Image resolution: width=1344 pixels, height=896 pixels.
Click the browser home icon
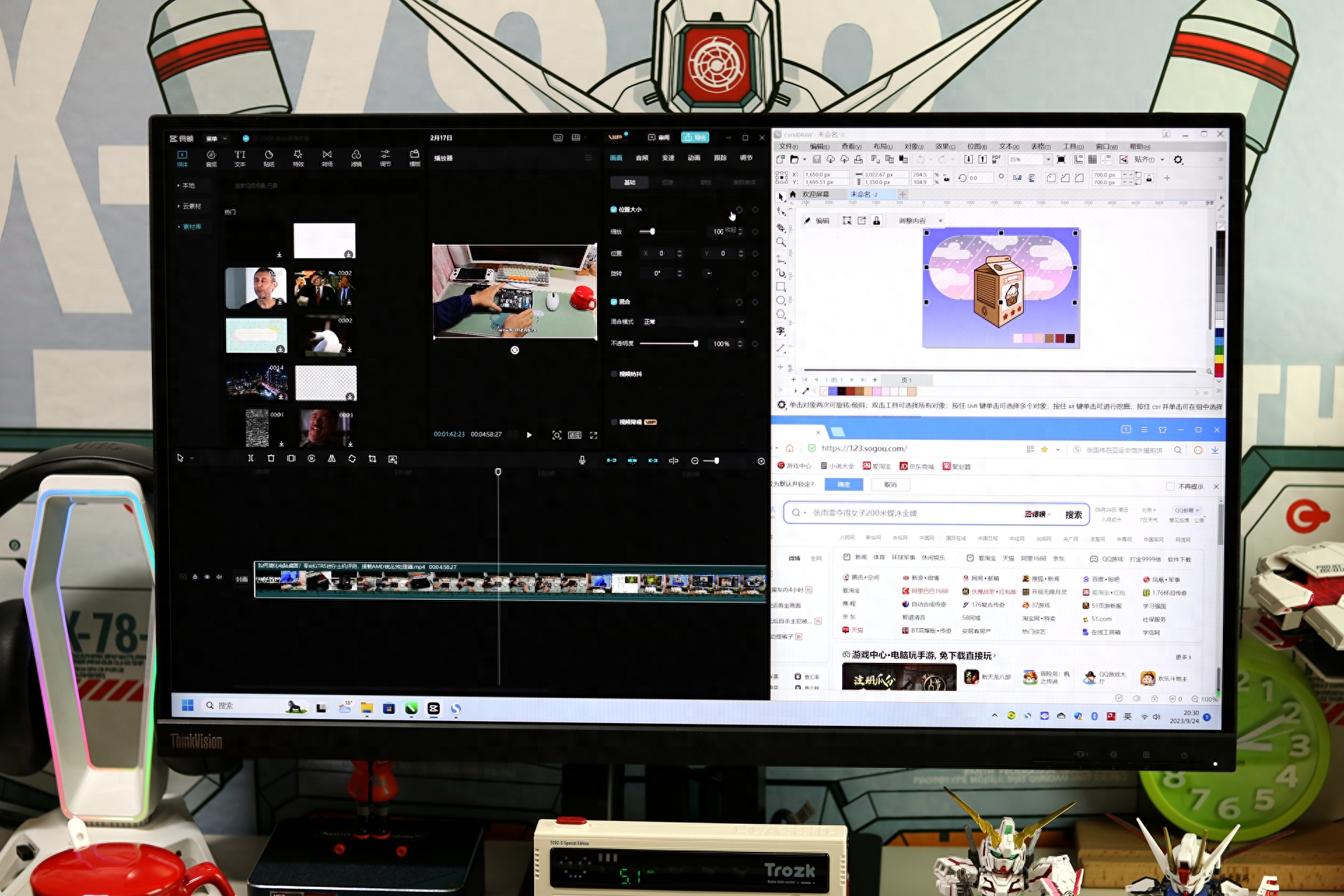tap(790, 449)
